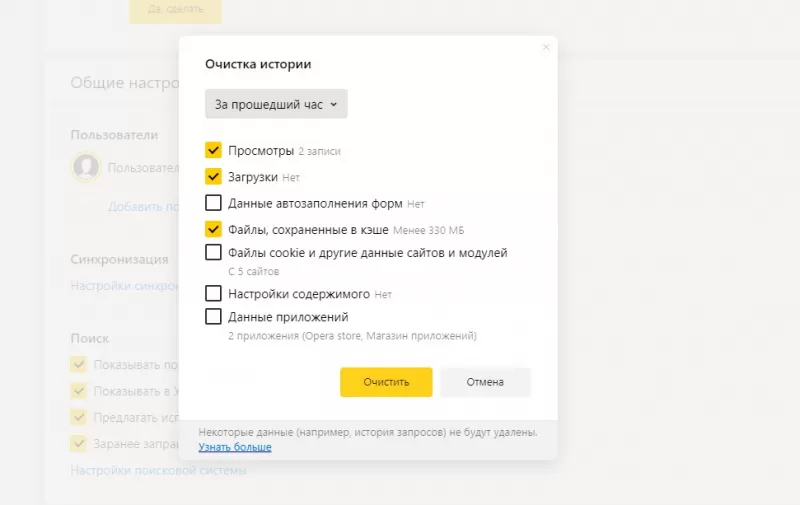Click 'Добавить пользователя' link in background page

coord(143,207)
